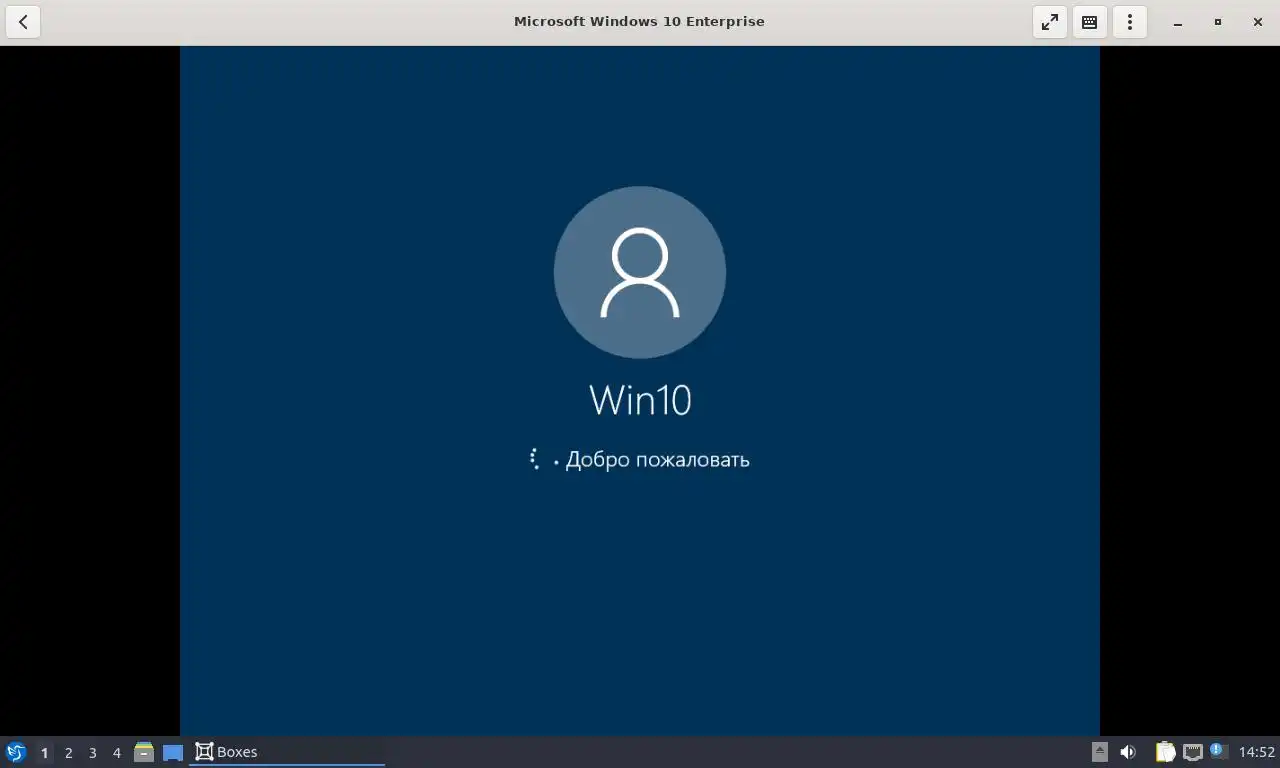
Task: Open the keyboard shortcuts button
Action: coord(1090,22)
